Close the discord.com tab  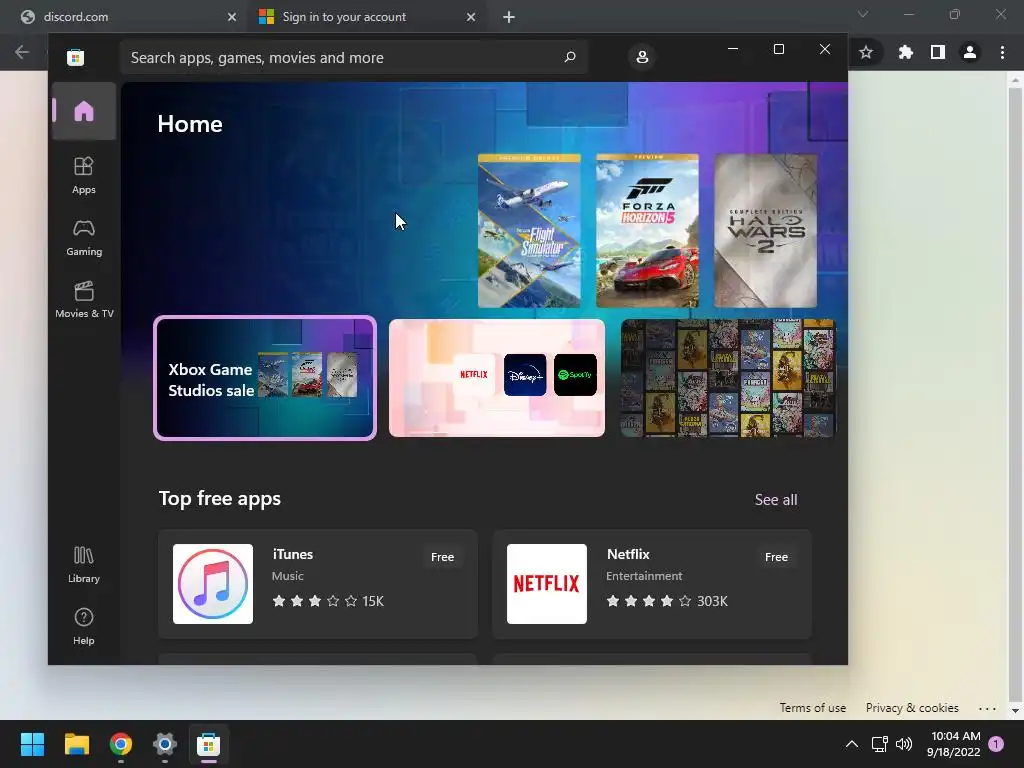[232, 17]
